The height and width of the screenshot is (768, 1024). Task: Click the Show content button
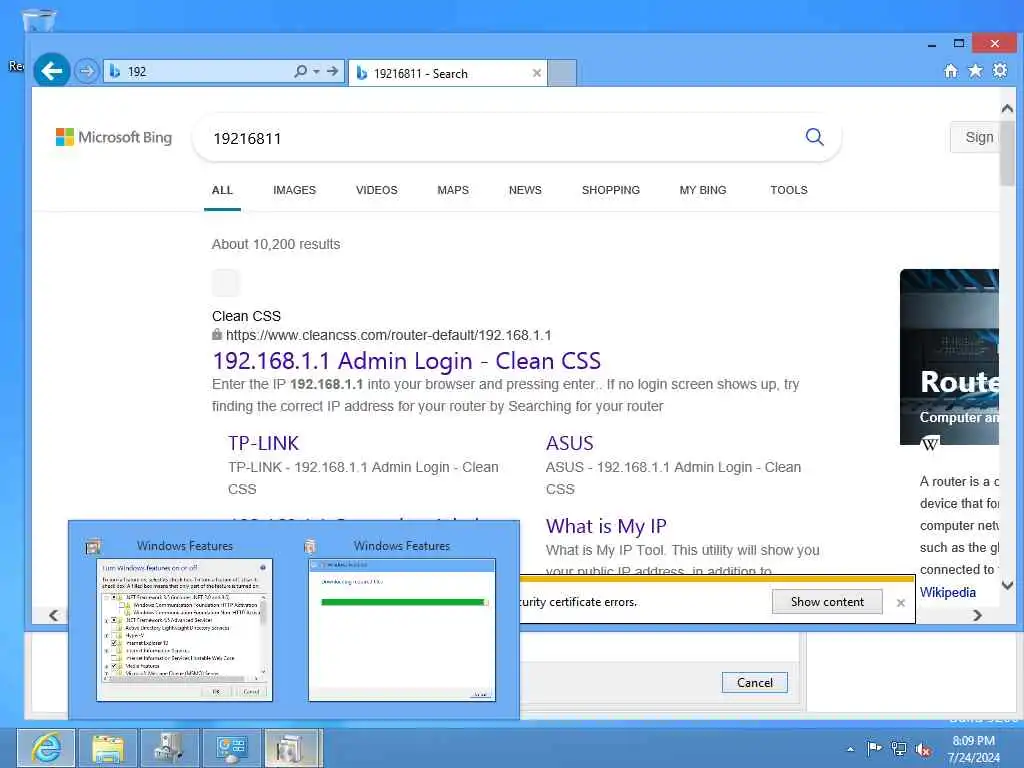click(x=827, y=601)
